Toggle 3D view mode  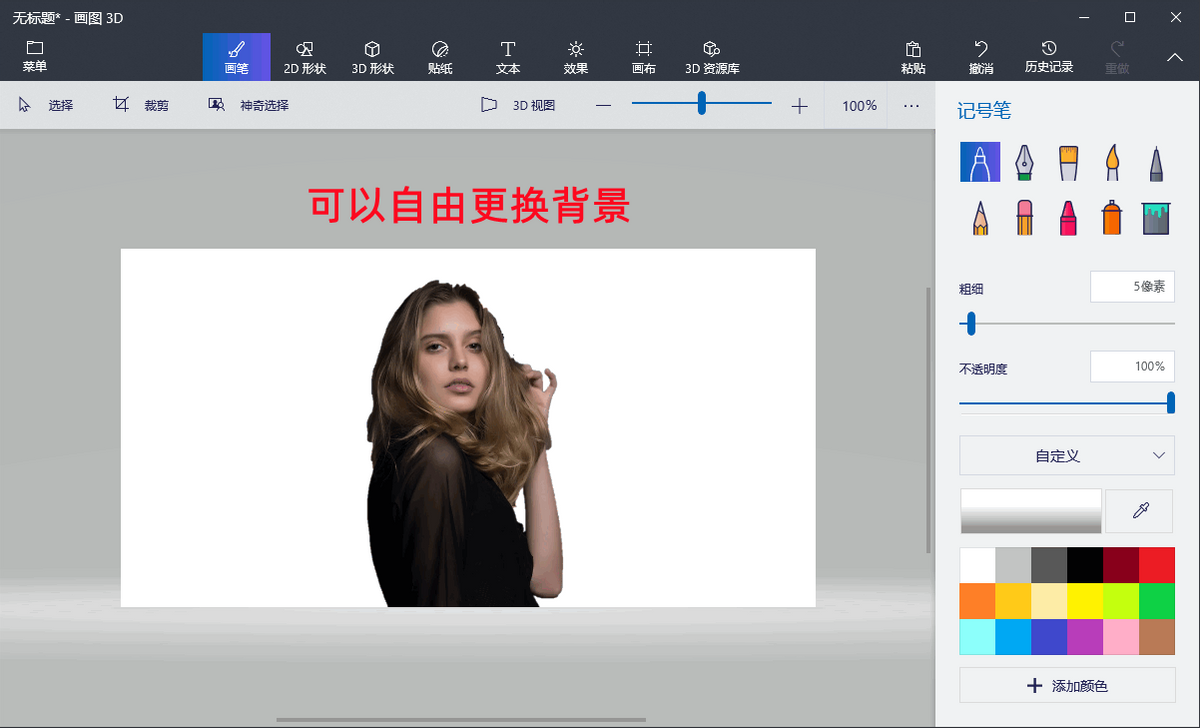point(518,105)
